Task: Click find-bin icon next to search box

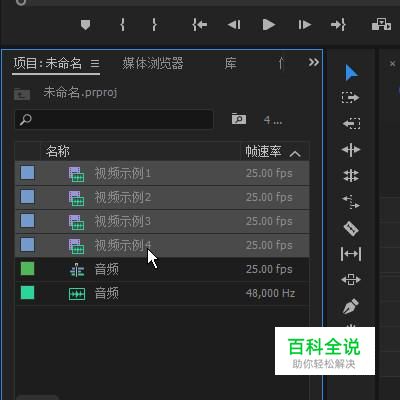Action: 239,119
